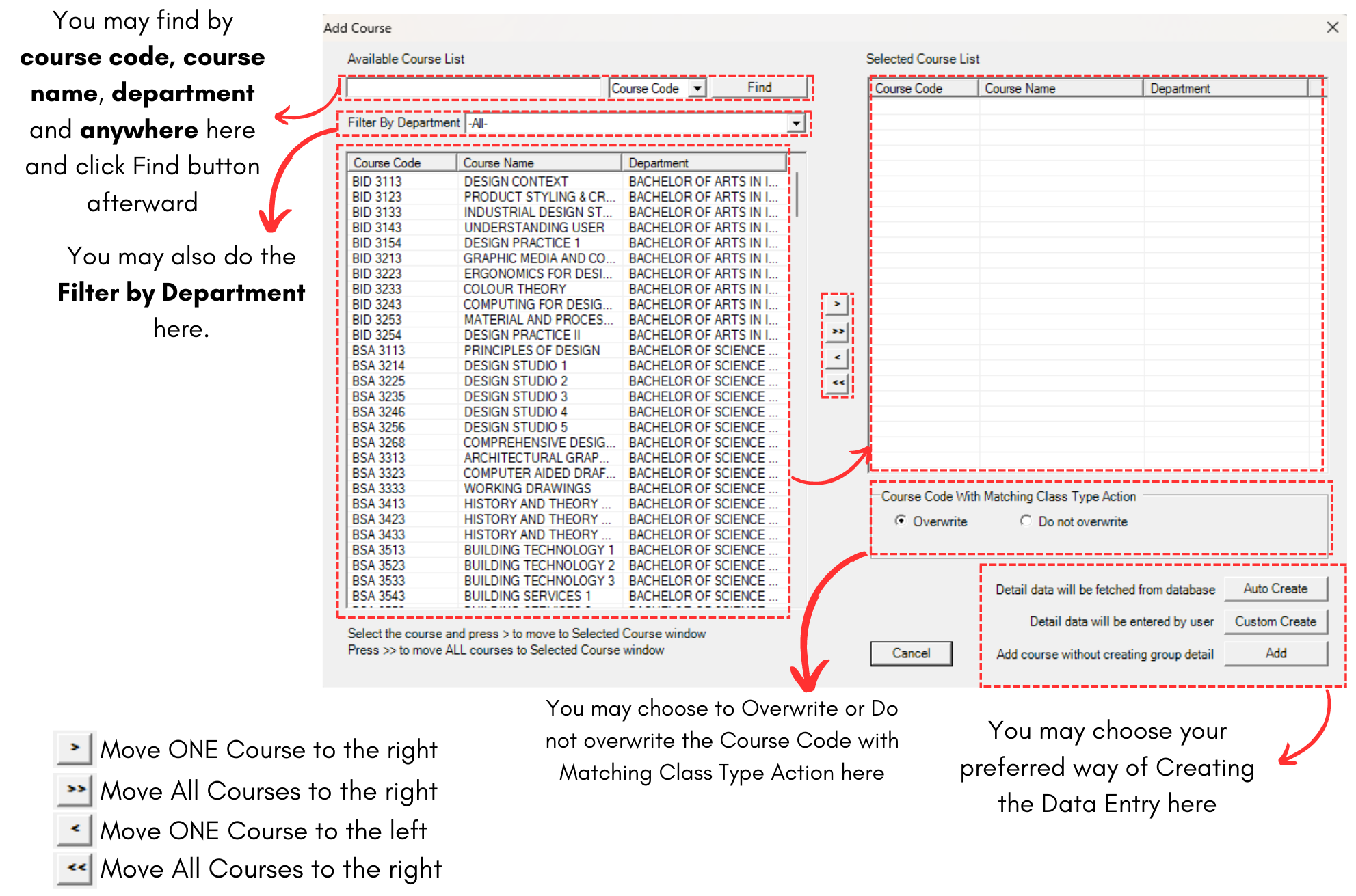Click the remove all courses double-left arrow
Screen dimensions: 1356x896
tap(837, 383)
